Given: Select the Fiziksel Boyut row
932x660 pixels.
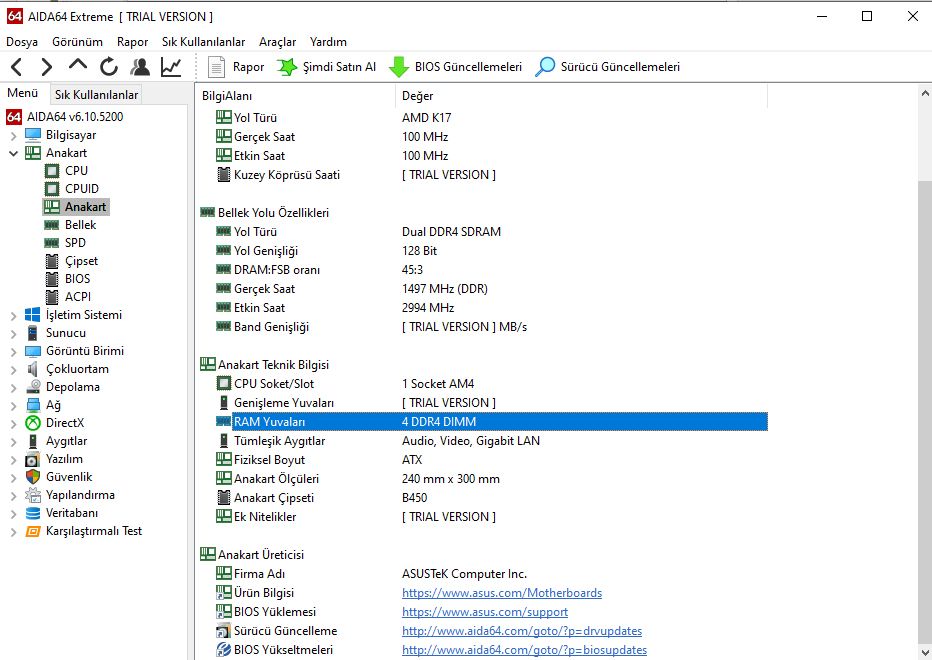Looking at the screenshot, I should point(492,460).
